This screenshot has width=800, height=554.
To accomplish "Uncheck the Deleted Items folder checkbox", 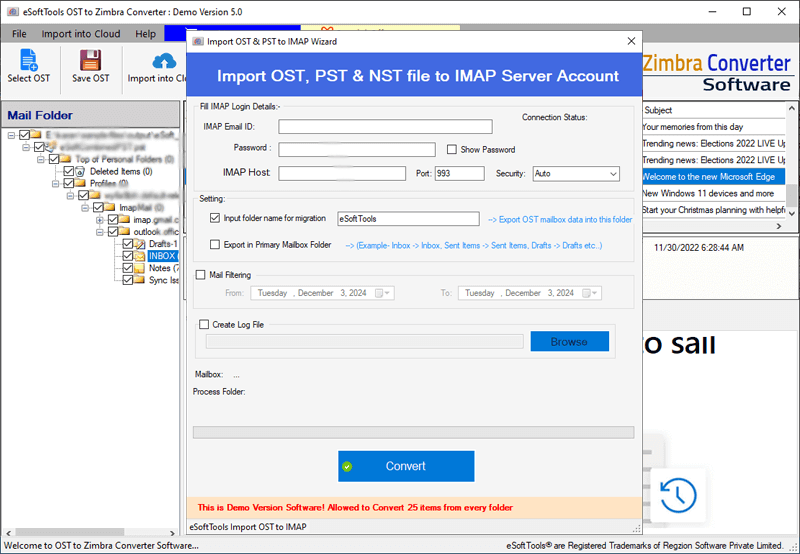I will pos(68,171).
